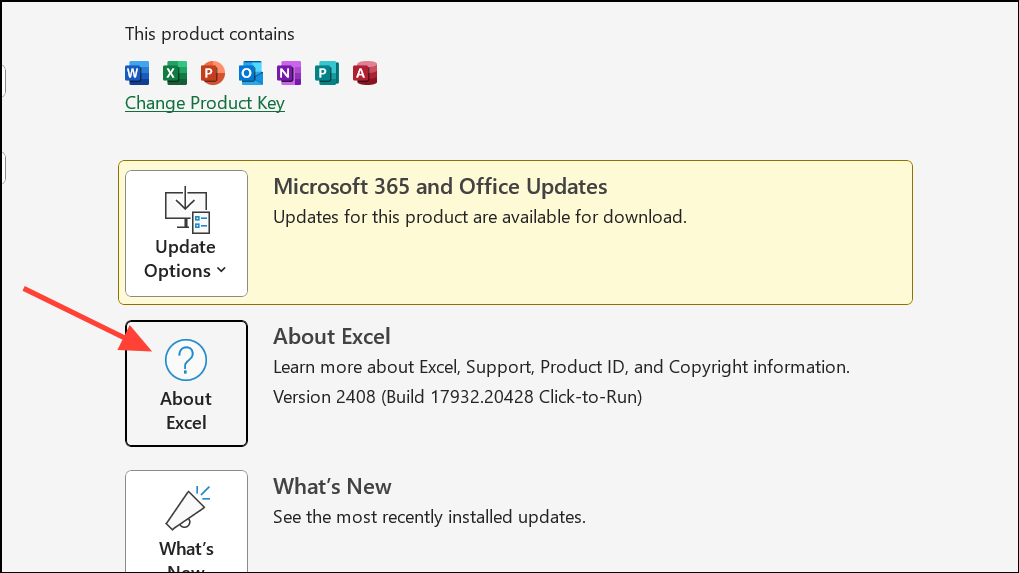
Task: Click the 'This product contains' label
Action: pyautogui.click(x=209, y=34)
